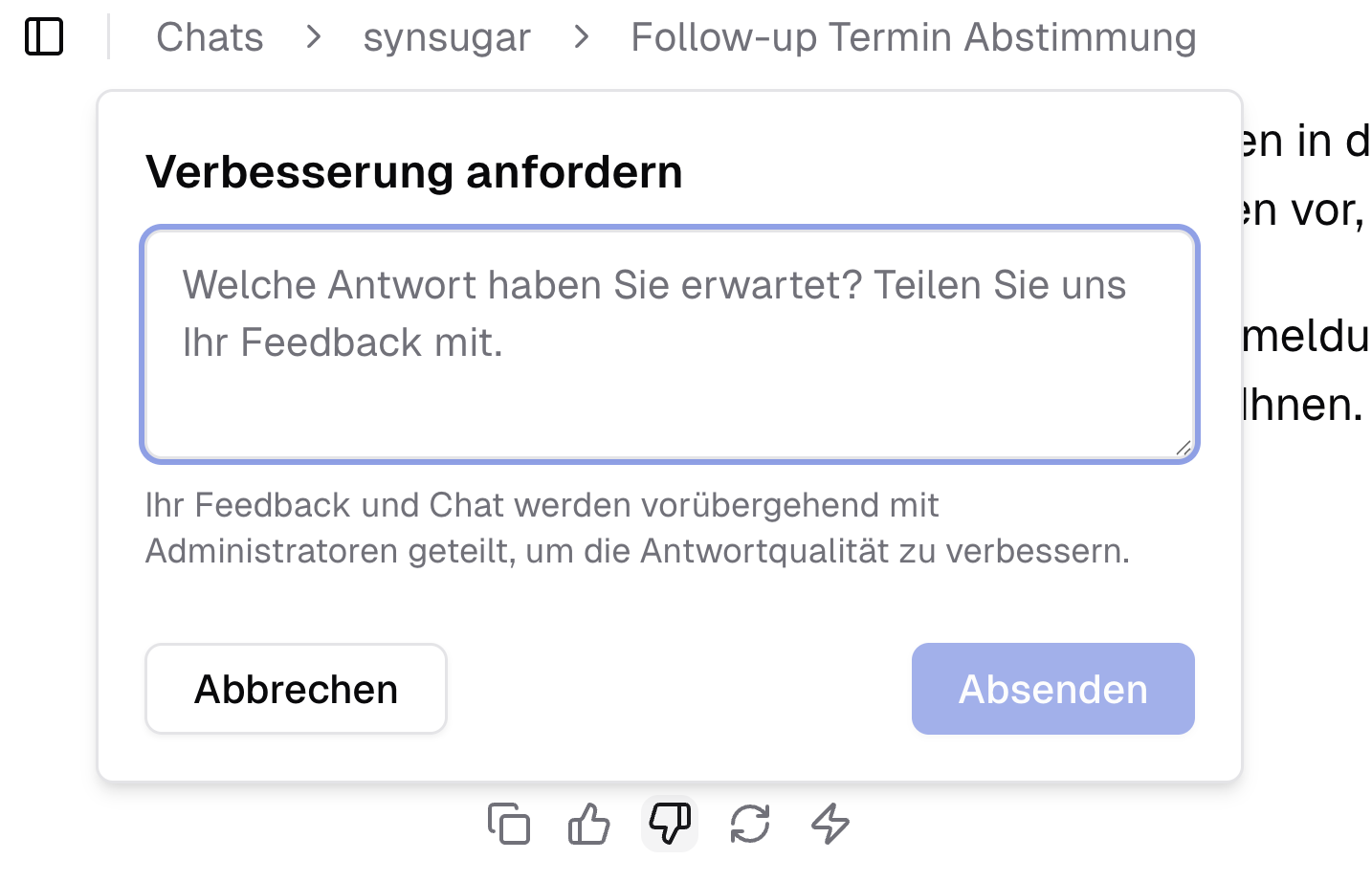Grab the textarea resize handle in the corner
The width and height of the screenshot is (1372, 882).
pyautogui.click(x=1184, y=449)
